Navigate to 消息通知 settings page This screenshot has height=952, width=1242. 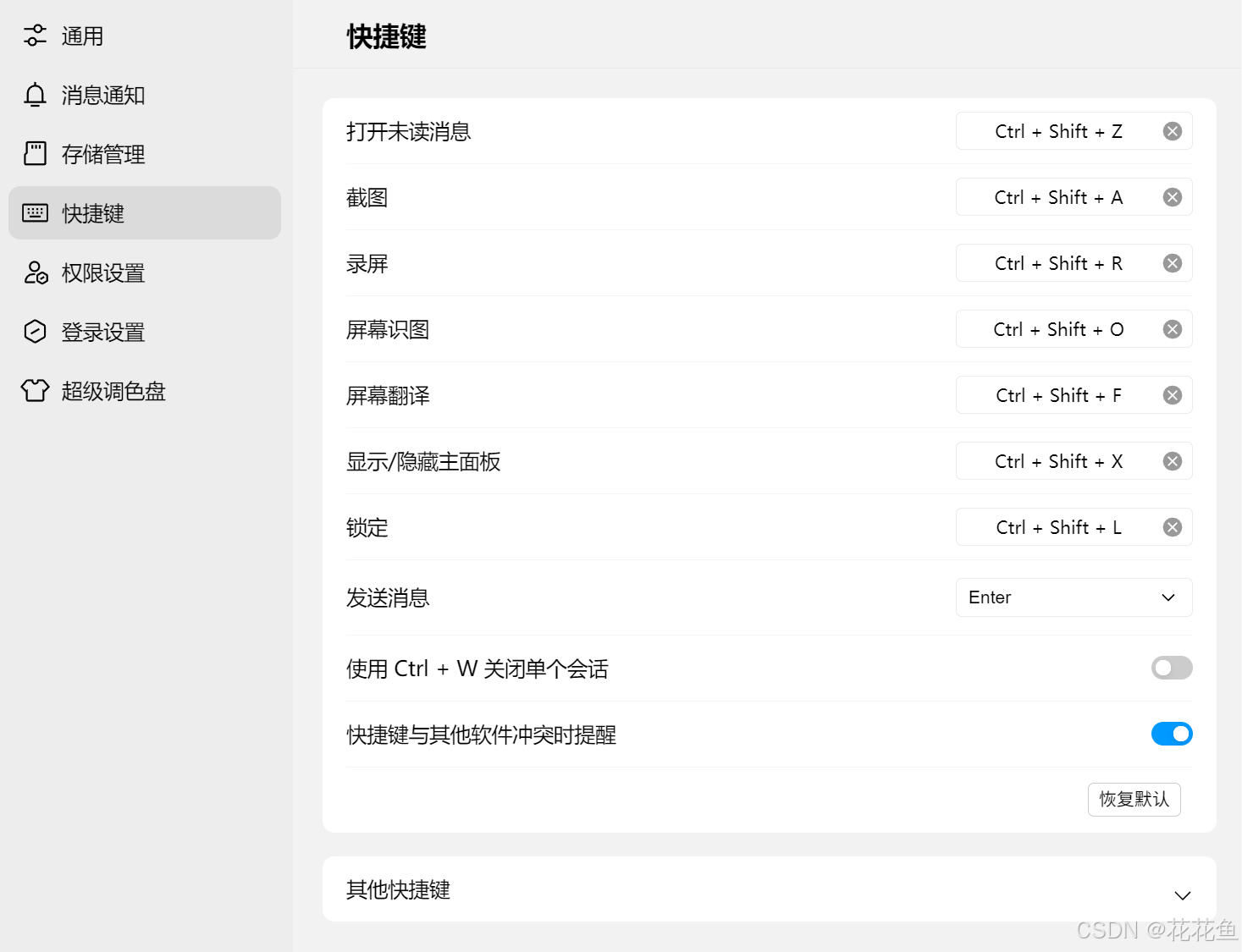click(x=100, y=95)
